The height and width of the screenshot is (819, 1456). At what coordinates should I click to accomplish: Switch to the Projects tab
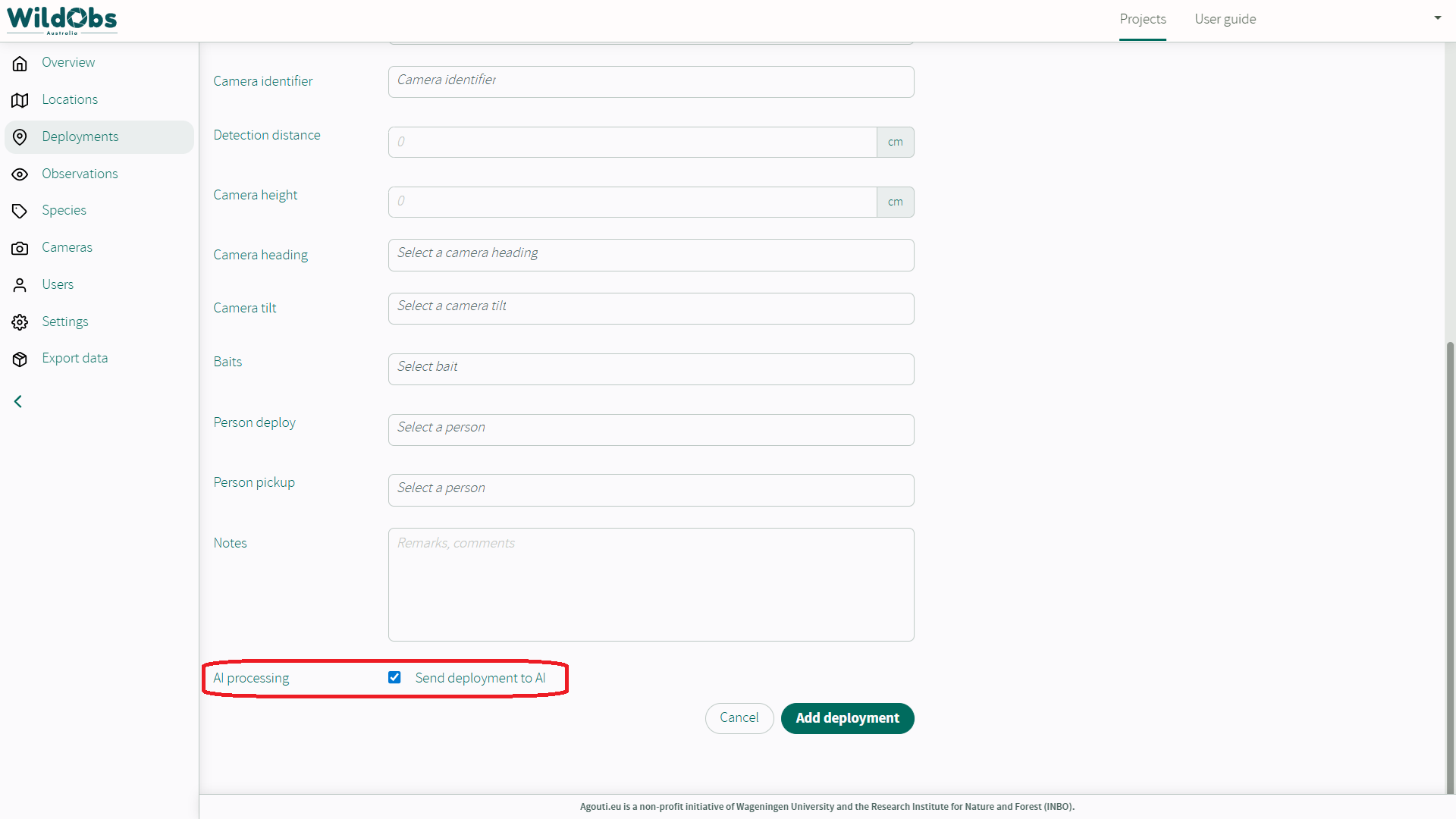tap(1142, 19)
